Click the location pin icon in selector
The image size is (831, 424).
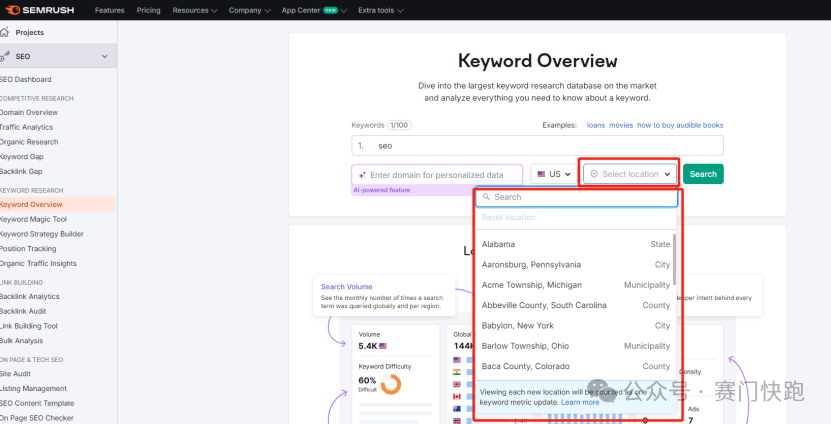point(594,174)
